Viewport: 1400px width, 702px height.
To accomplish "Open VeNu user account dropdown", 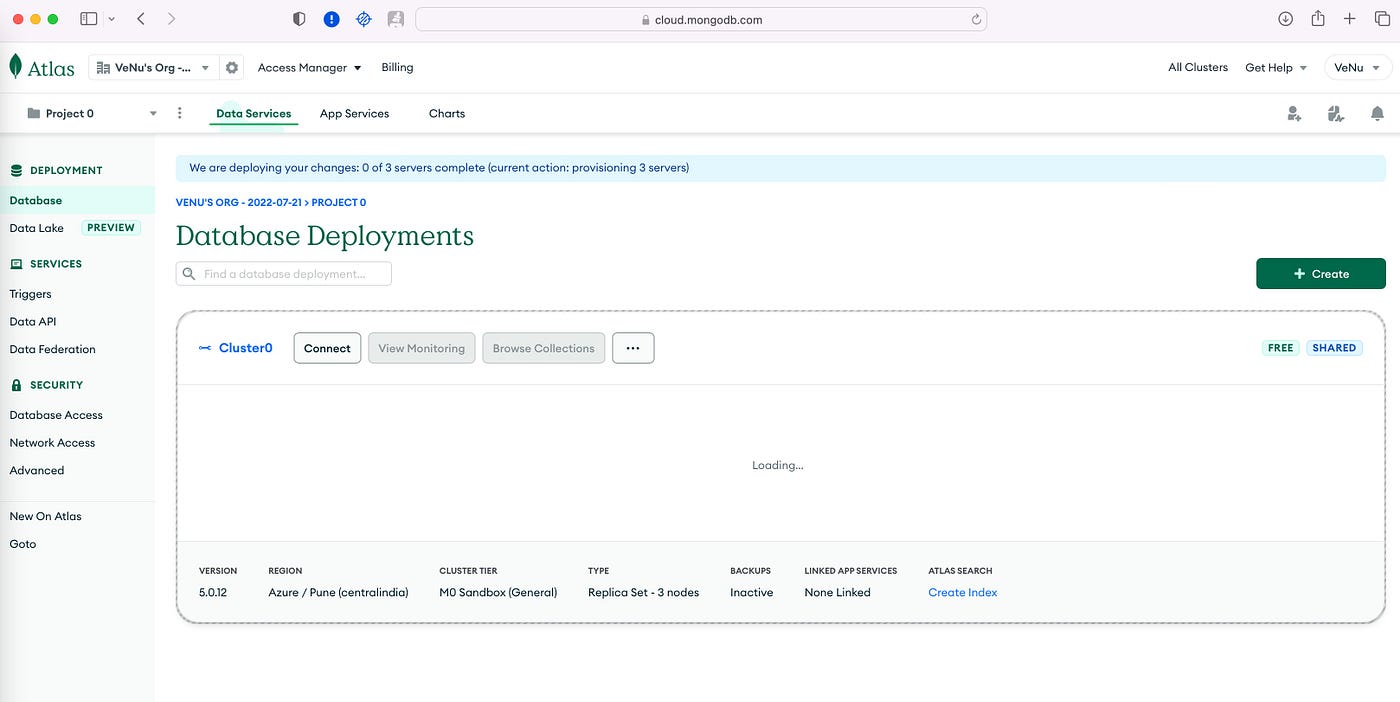I will tap(1358, 68).
